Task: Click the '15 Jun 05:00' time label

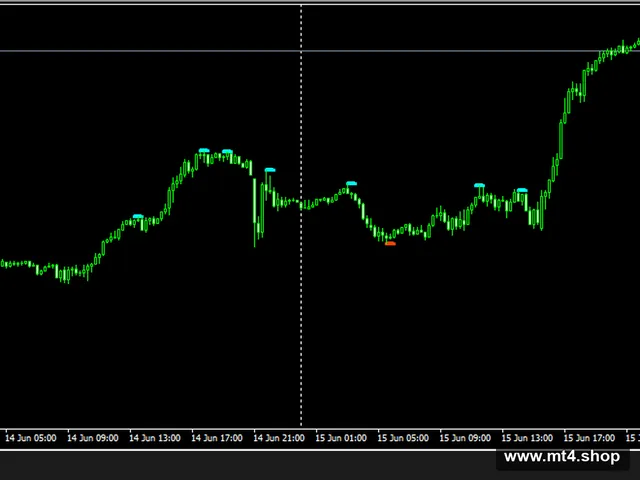Action: click(x=403, y=438)
